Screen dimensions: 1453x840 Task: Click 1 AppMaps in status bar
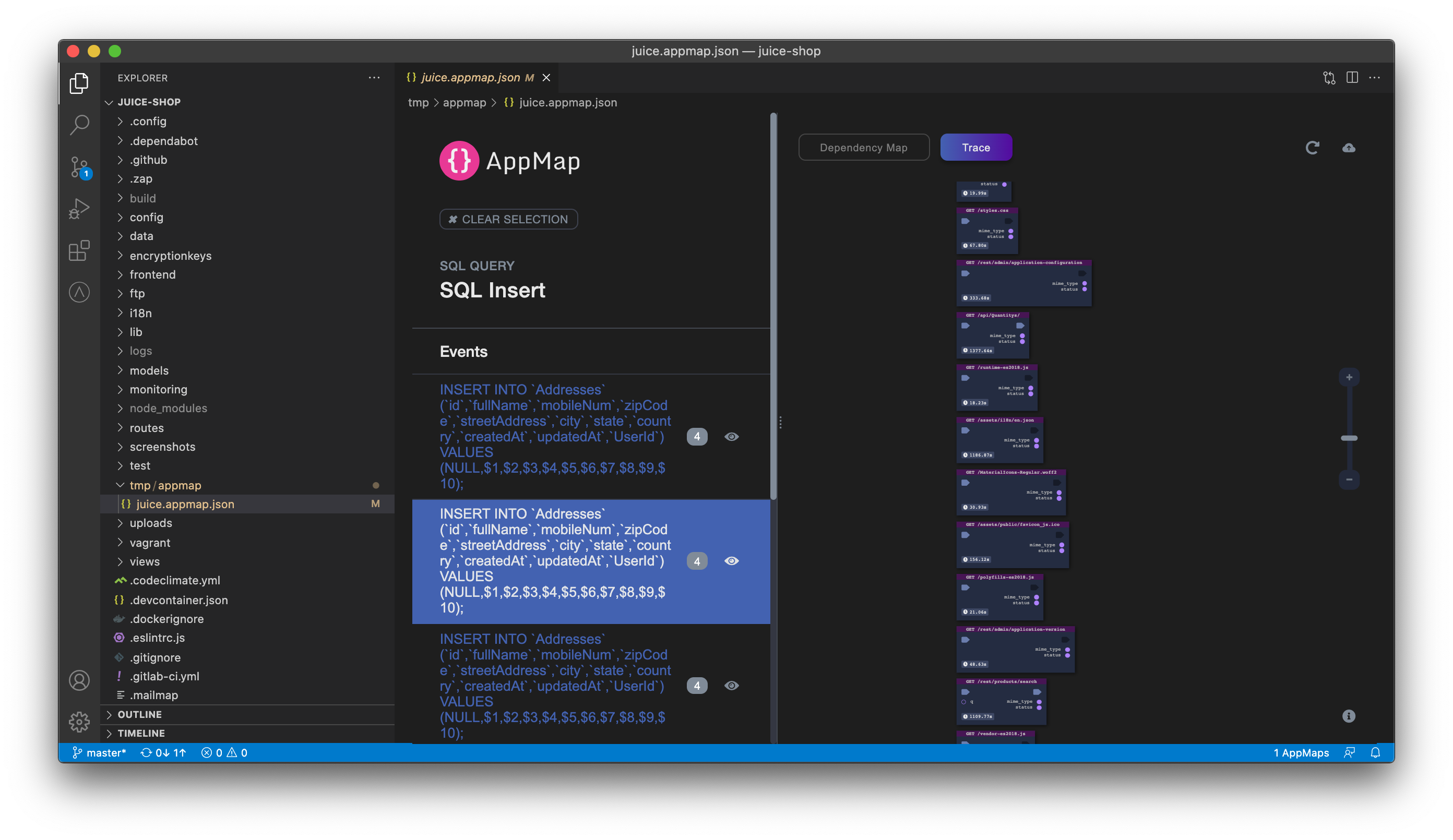(x=1301, y=752)
